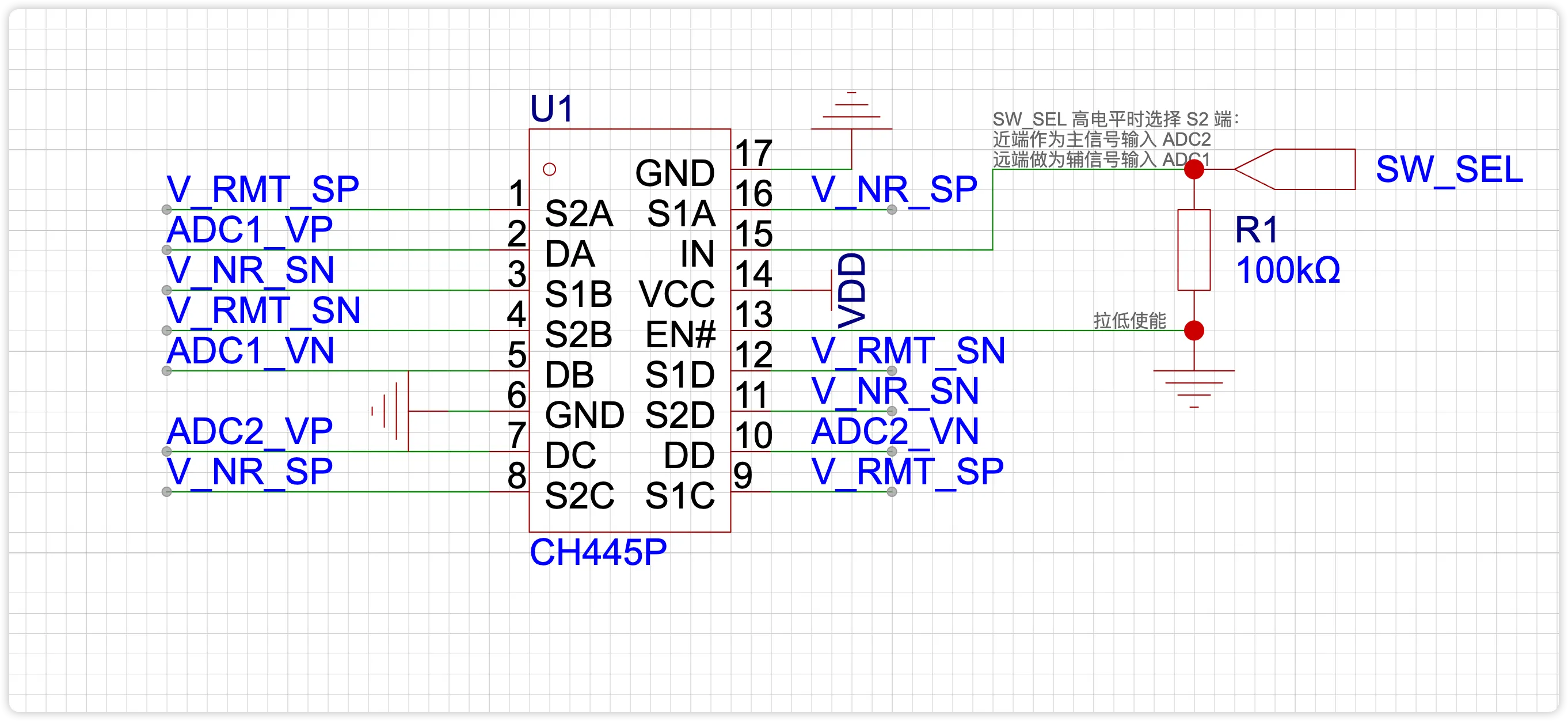
Task: Select the VDD power symbol
Action: coord(848,290)
